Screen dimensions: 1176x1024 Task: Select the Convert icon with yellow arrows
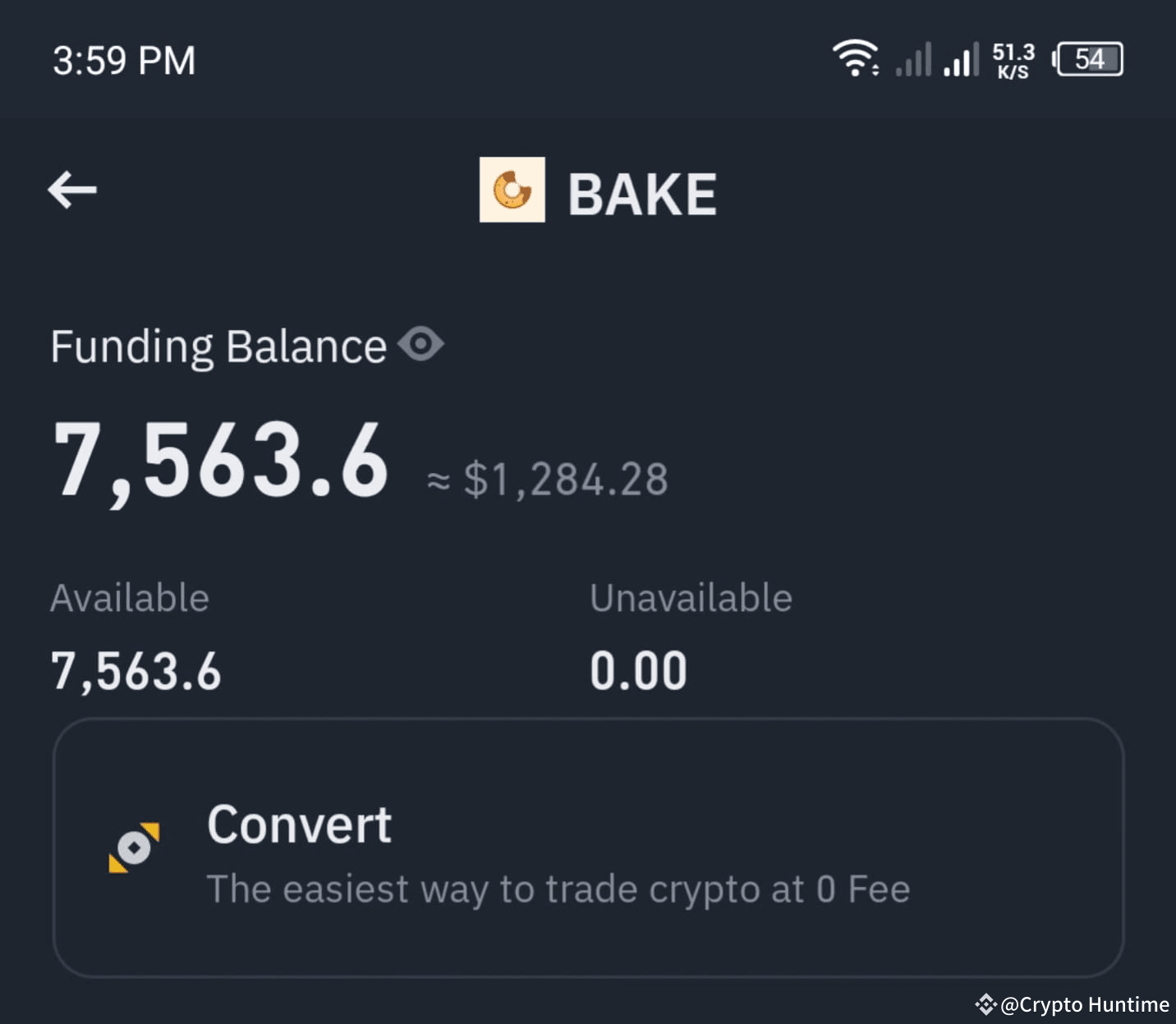click(134, 846)
